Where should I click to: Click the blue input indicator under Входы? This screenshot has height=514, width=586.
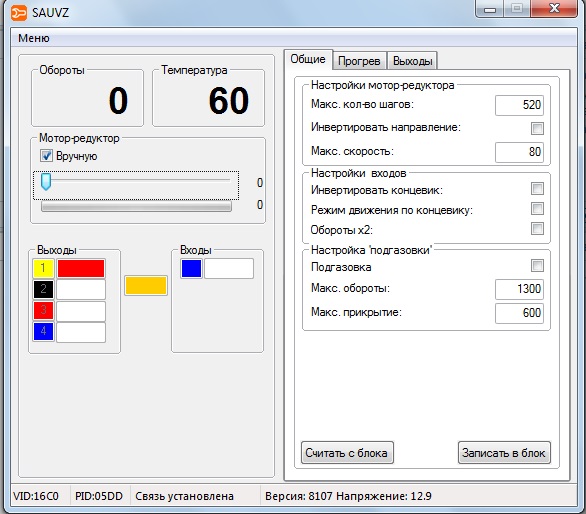coord(191,268)
